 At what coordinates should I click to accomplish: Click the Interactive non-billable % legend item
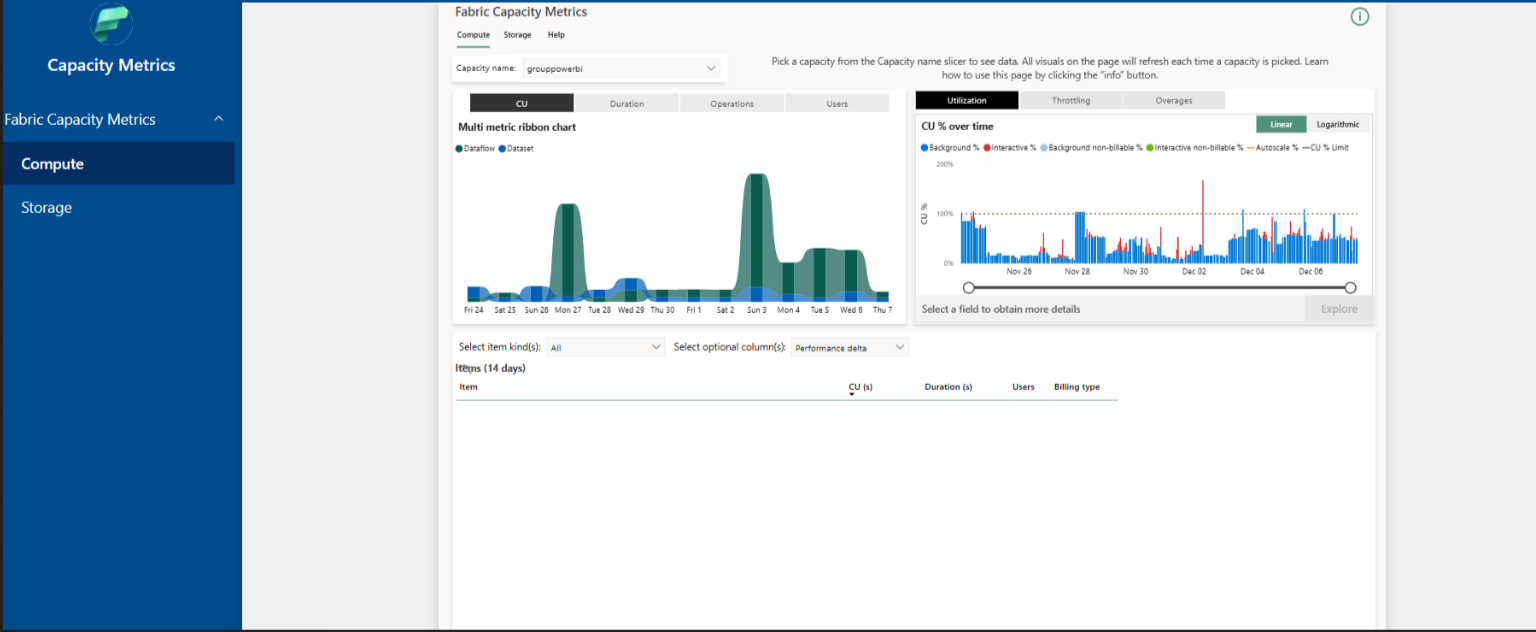1194,148
